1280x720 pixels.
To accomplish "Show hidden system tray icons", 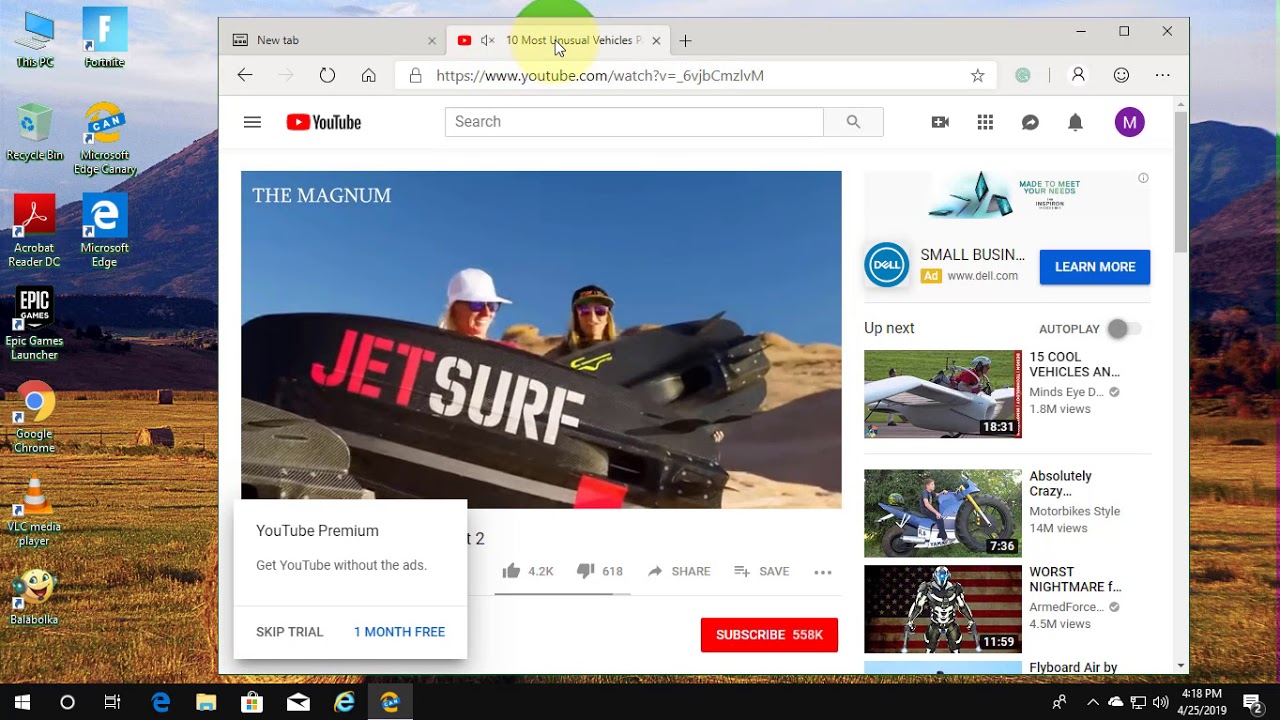I will 1092,702.
